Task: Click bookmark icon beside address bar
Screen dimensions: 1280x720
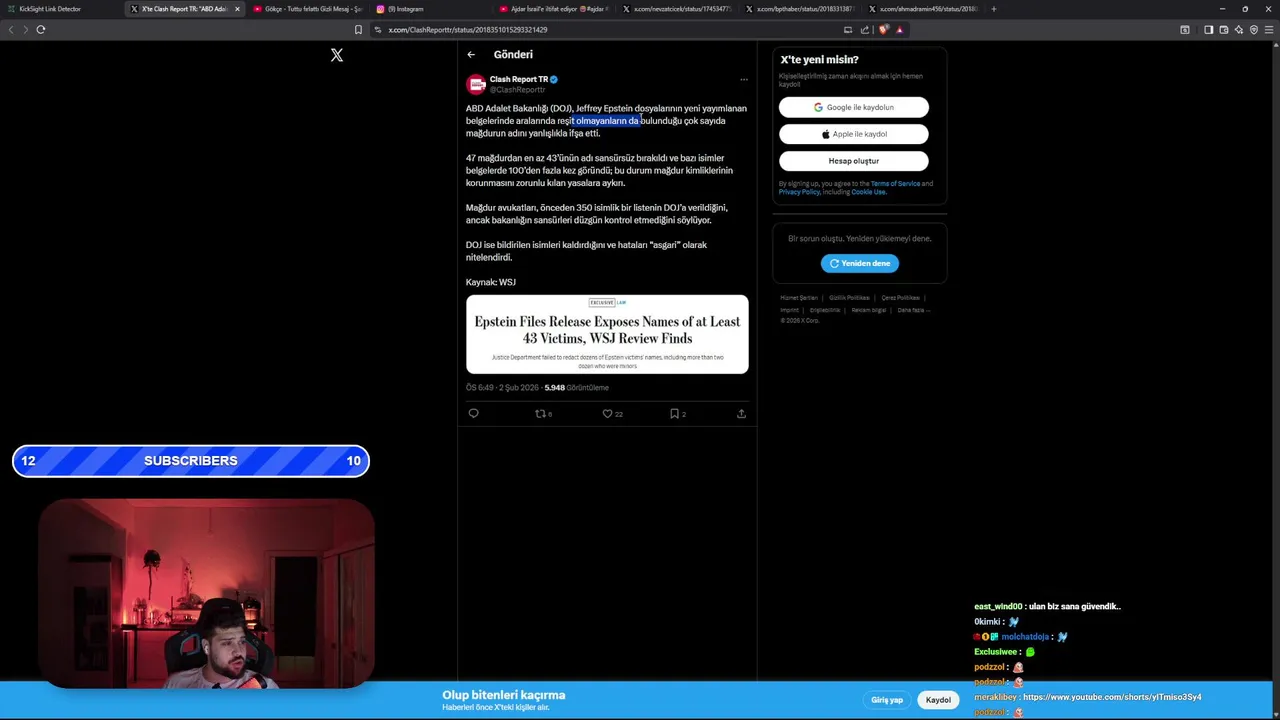Action: [x=358, y=30]
